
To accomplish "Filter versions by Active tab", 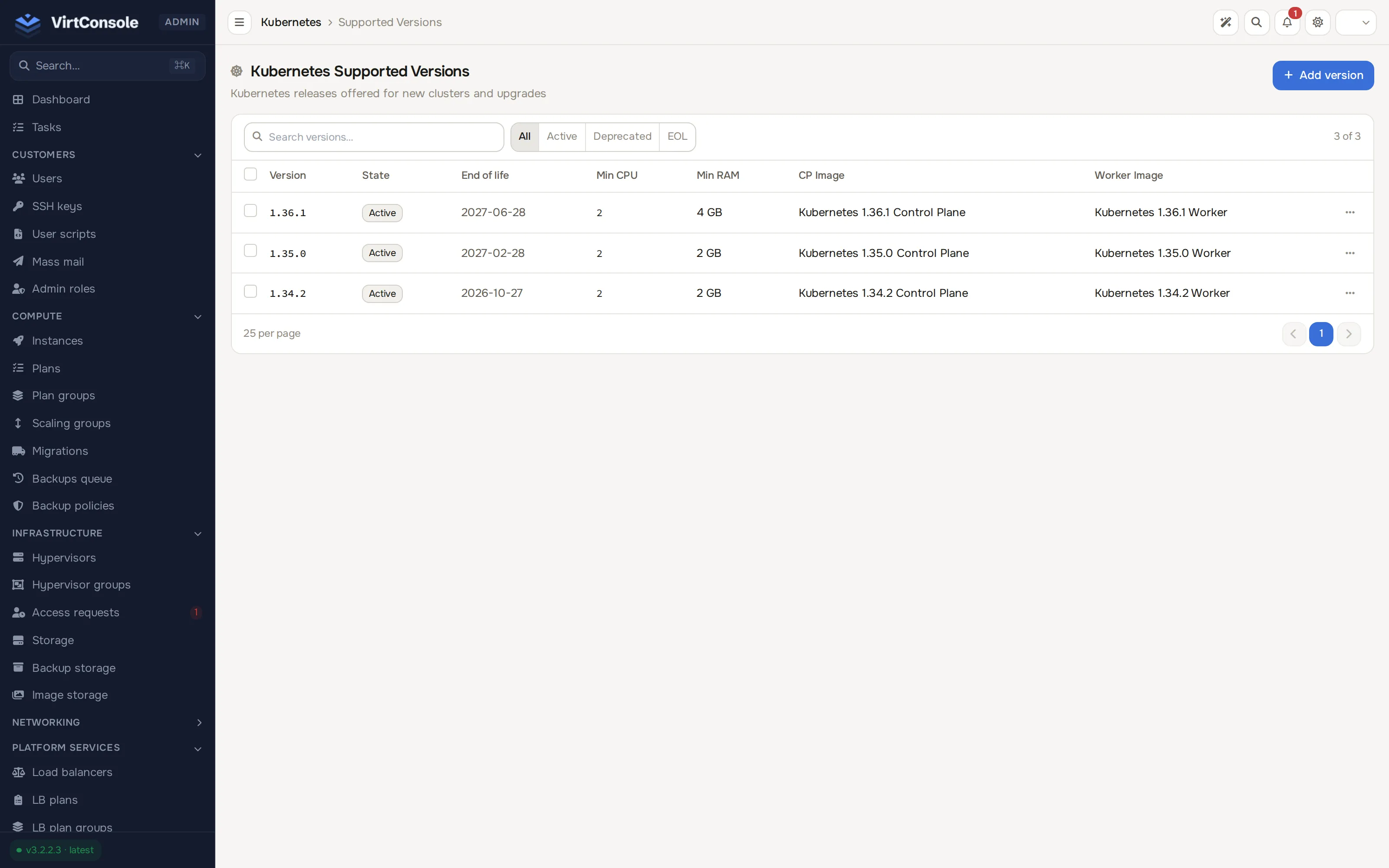I will click(x=562, y=137).
